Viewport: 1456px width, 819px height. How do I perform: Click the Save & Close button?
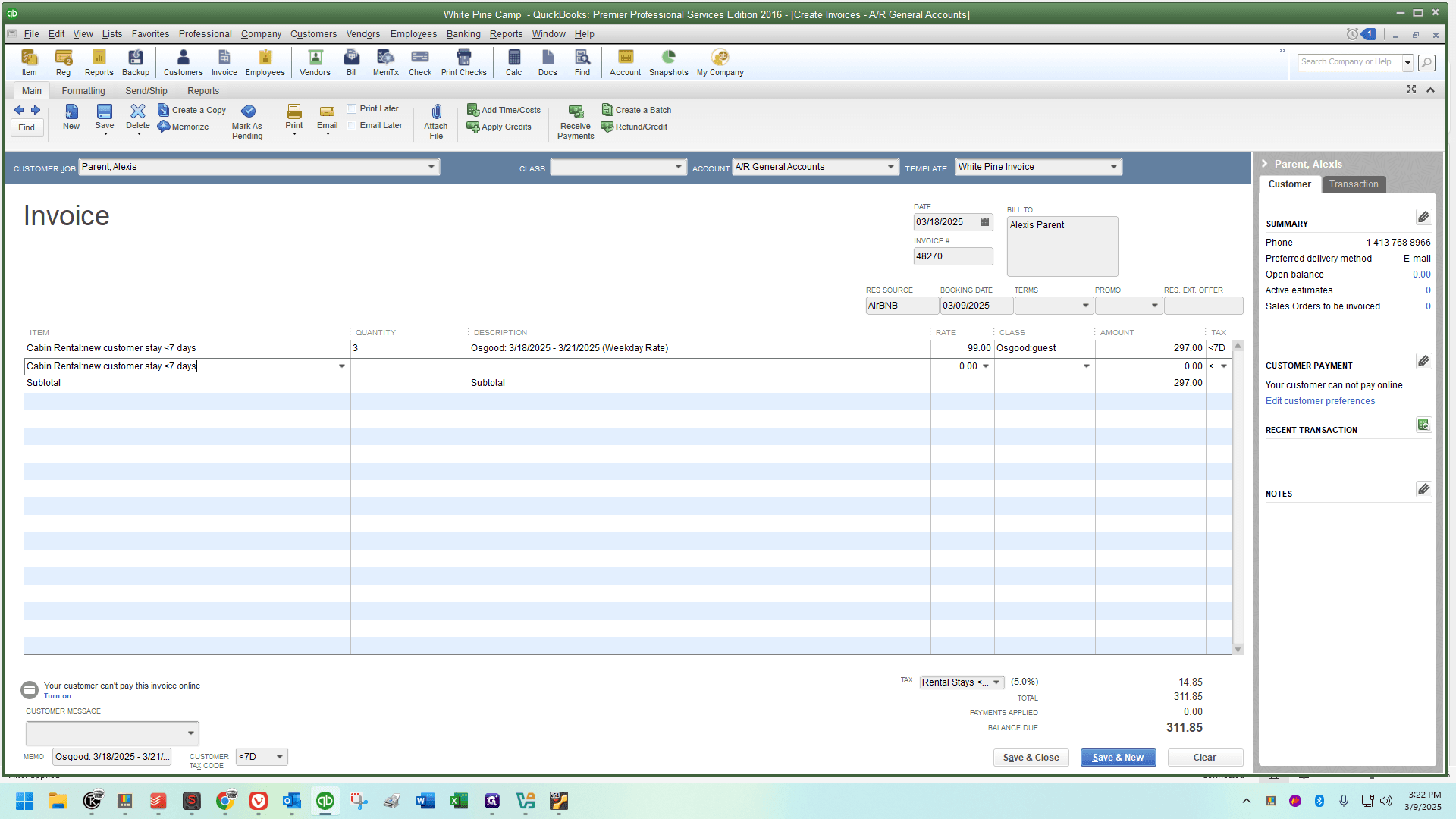pyautogui.click(x=1031, y=758)
